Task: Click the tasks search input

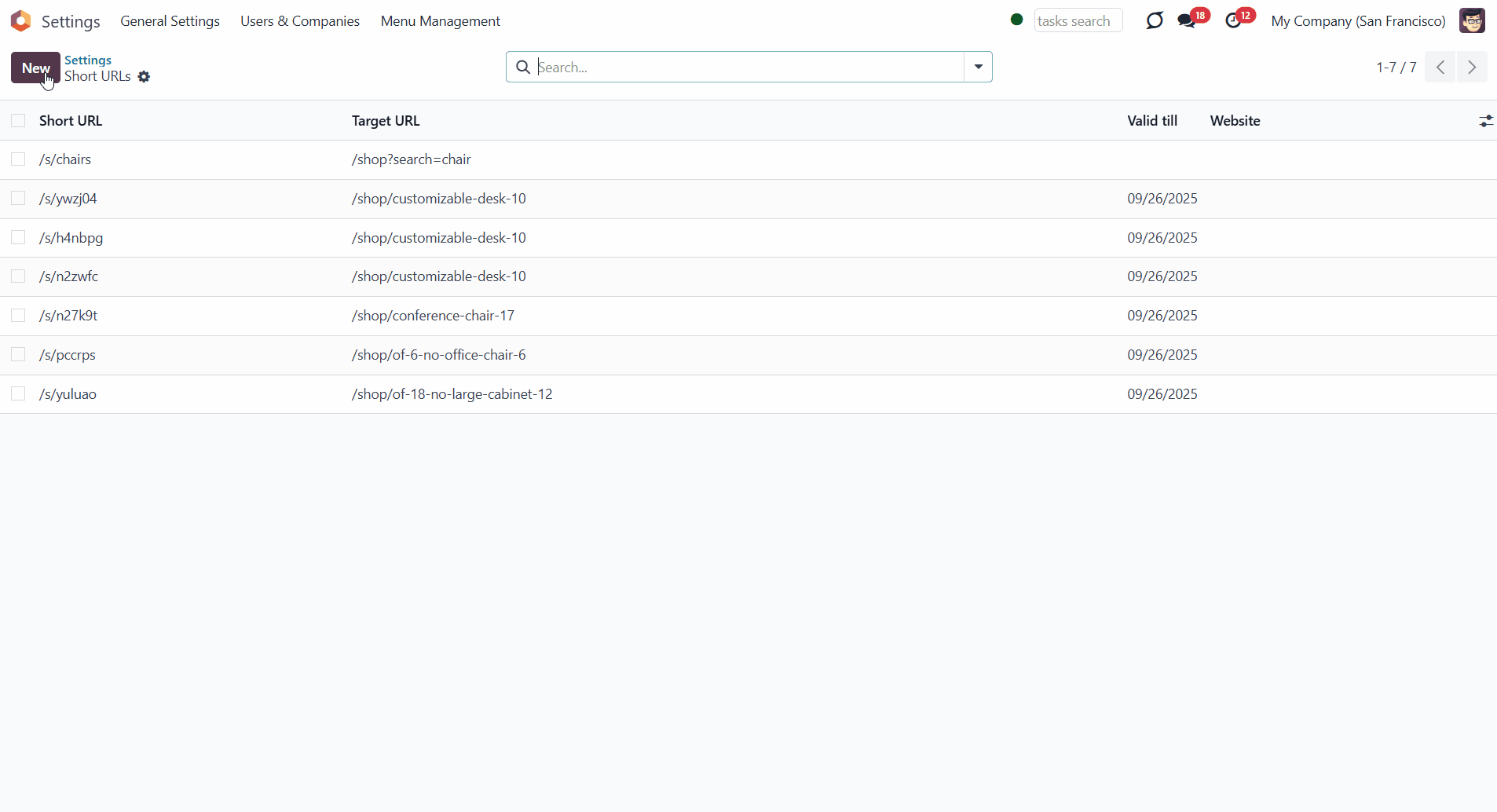Action: [x=1078, y=20]
